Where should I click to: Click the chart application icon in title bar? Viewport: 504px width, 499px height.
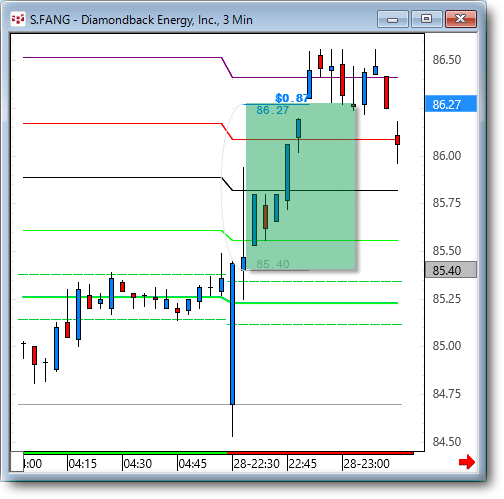[x=18, y=20]
